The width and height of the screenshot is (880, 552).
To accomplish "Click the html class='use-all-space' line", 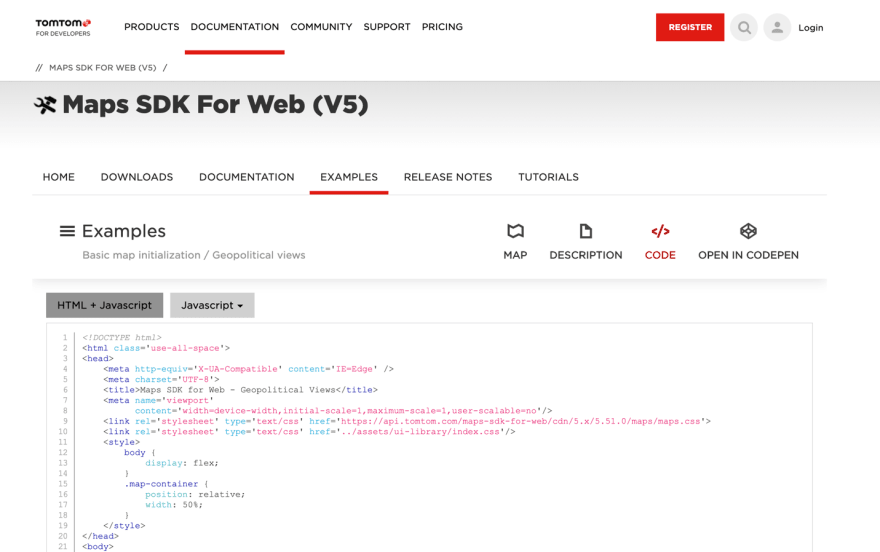I will [x=156, y=348].
